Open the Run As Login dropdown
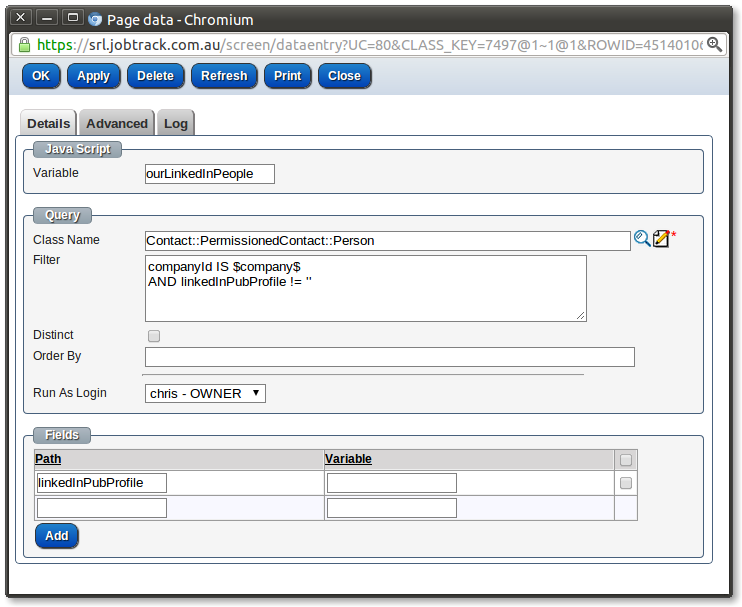The image size is (742, 607). tap(205, 394)
